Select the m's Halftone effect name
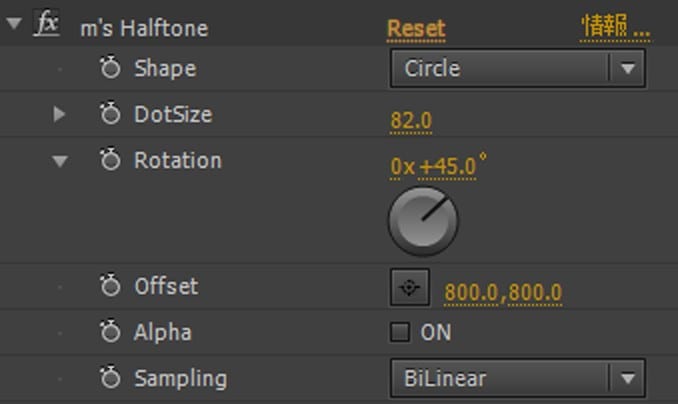This screenshot has width=678, height=404. (144, 28)
